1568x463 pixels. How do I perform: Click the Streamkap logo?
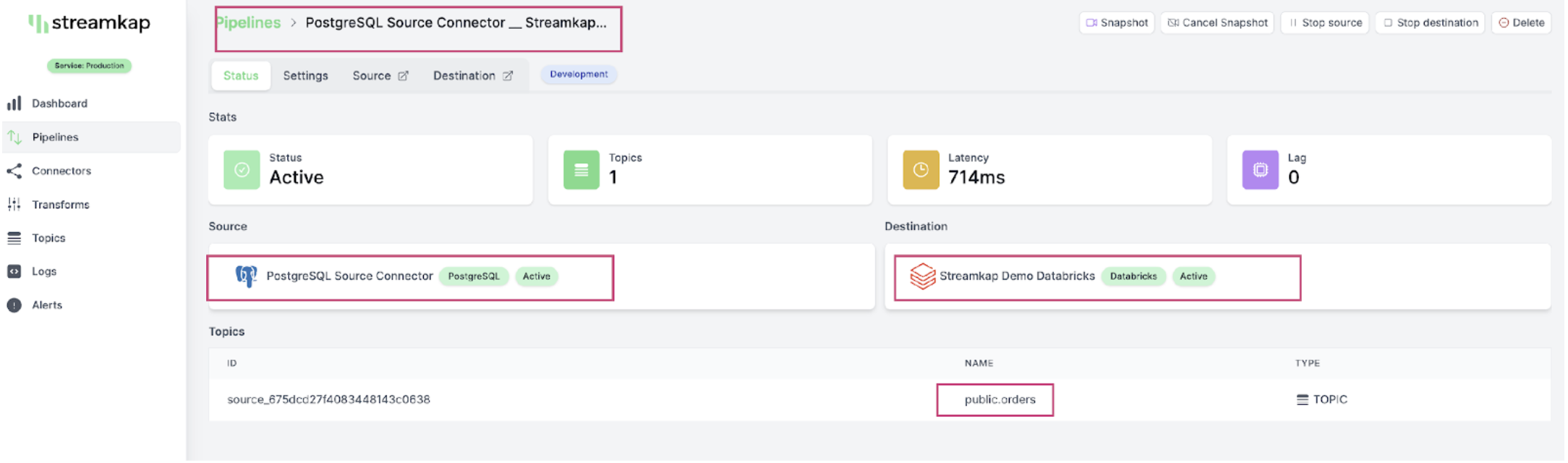pos(89,23)
